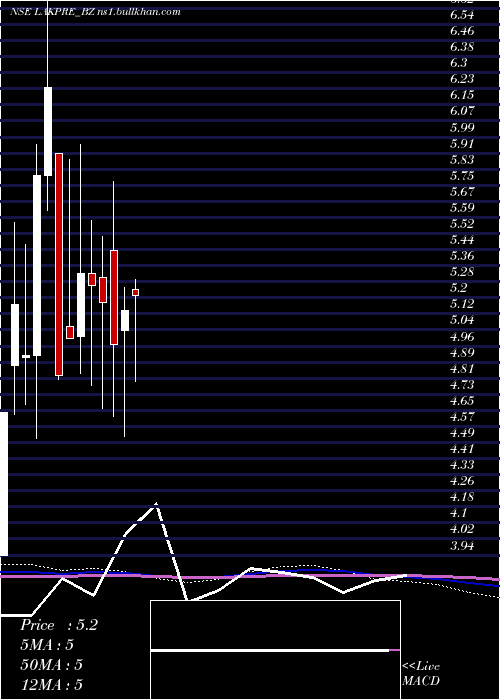Click the NSE LAKPRE_BZ chart title
This screenshot has width=500, height=700.
click(96, 12)
